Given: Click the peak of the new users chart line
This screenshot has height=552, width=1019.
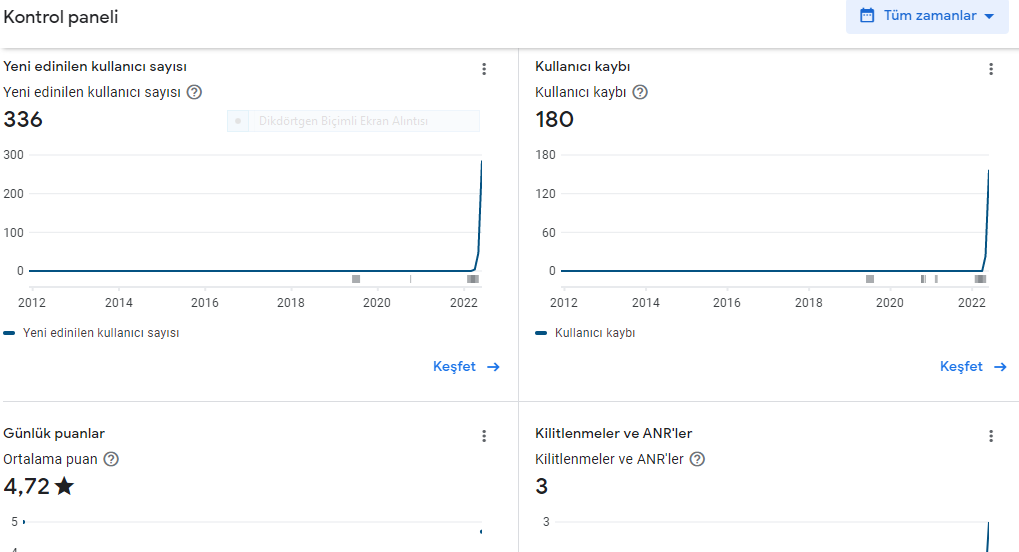Looking at the screenshot, I should 481,161.
